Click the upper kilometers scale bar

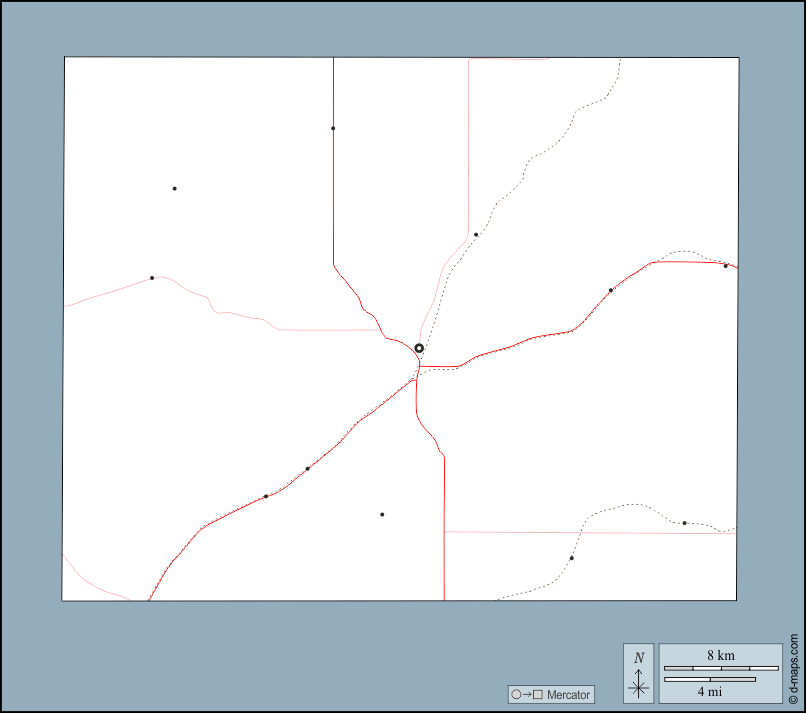tap(721, 667)
